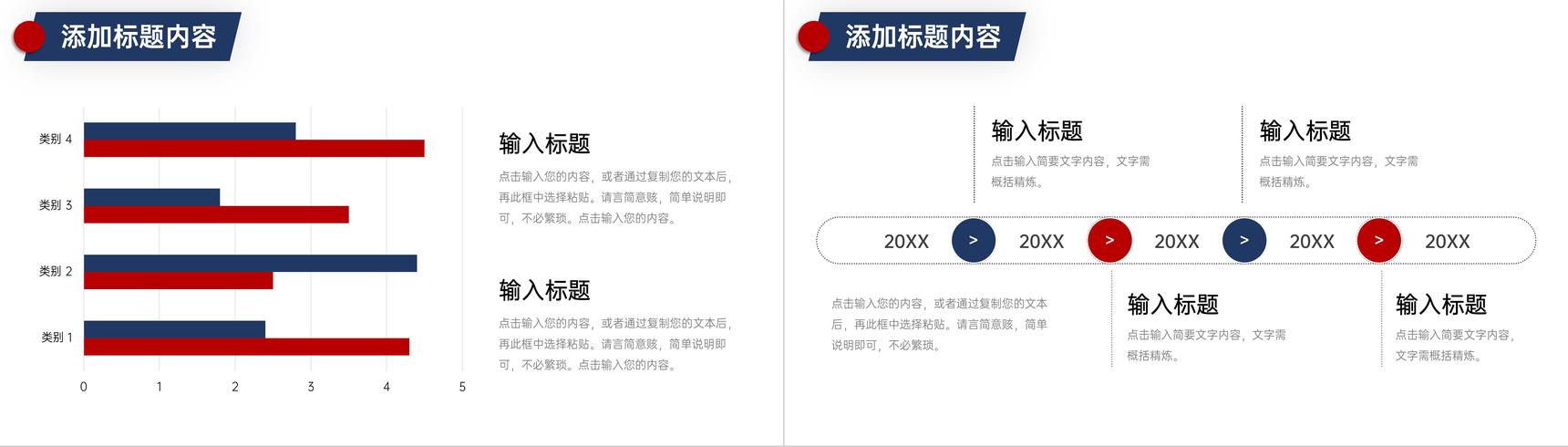Select the top-right 输入标题 heading above timeline

(x=1305, y=131)
